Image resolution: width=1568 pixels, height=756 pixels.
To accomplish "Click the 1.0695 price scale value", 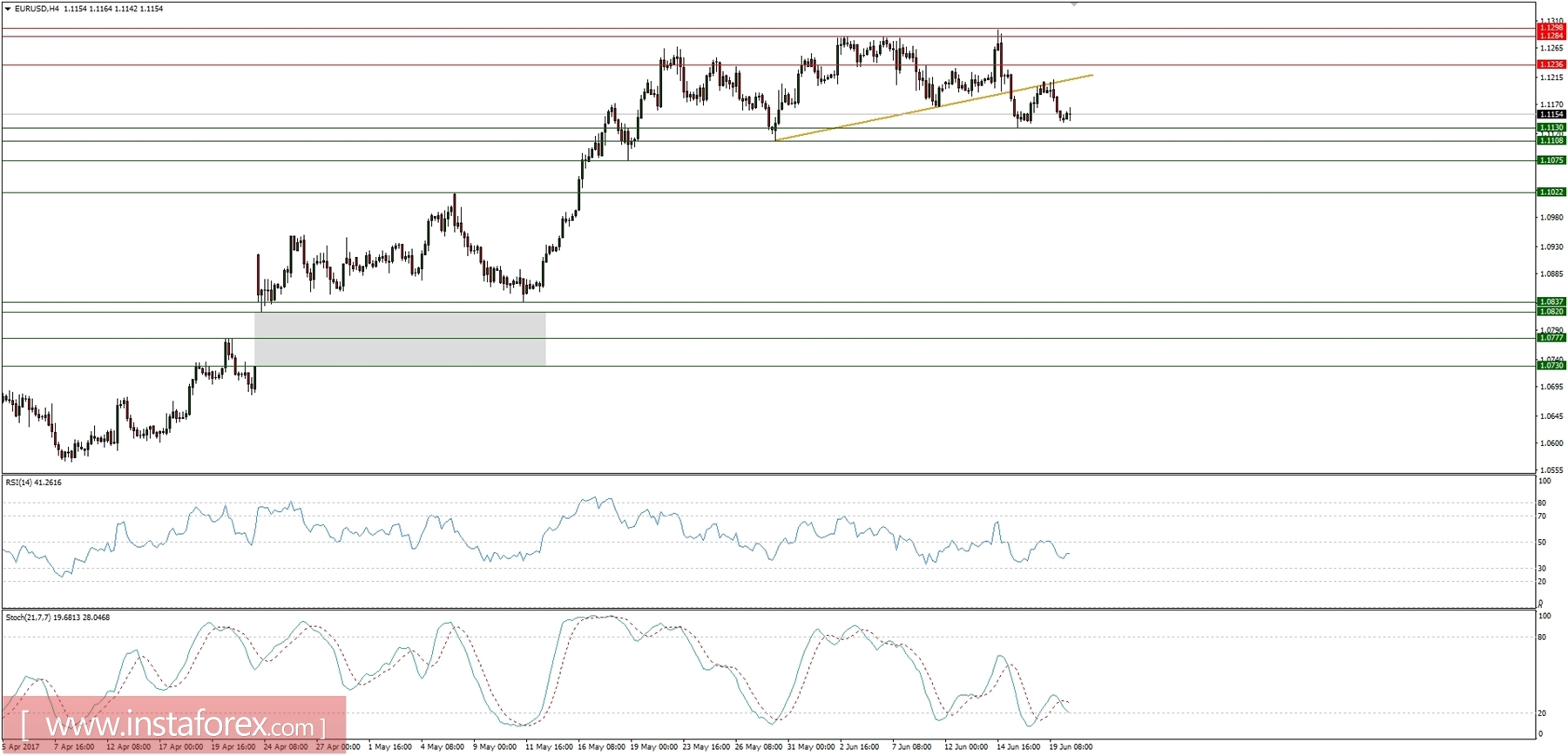I will click(x=1551, y=387).
